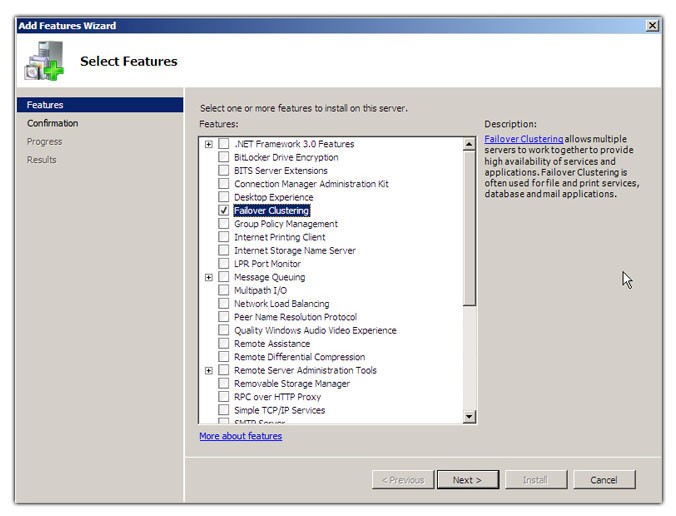Check the Network Load Balancing box
The width and height of the screenshot is (676, 516).
(x=223, y=303)
